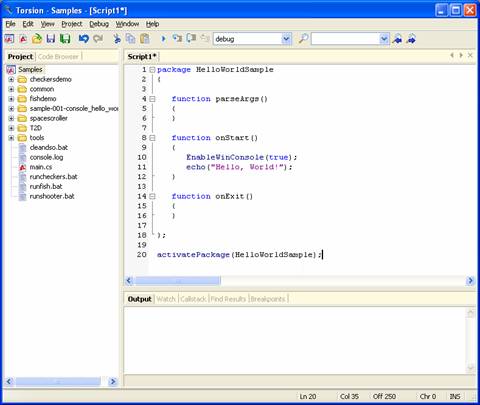Expand the T2D folder node
Image resolution: width=480 pixels, height=405 pixels.
coord(11,128)
